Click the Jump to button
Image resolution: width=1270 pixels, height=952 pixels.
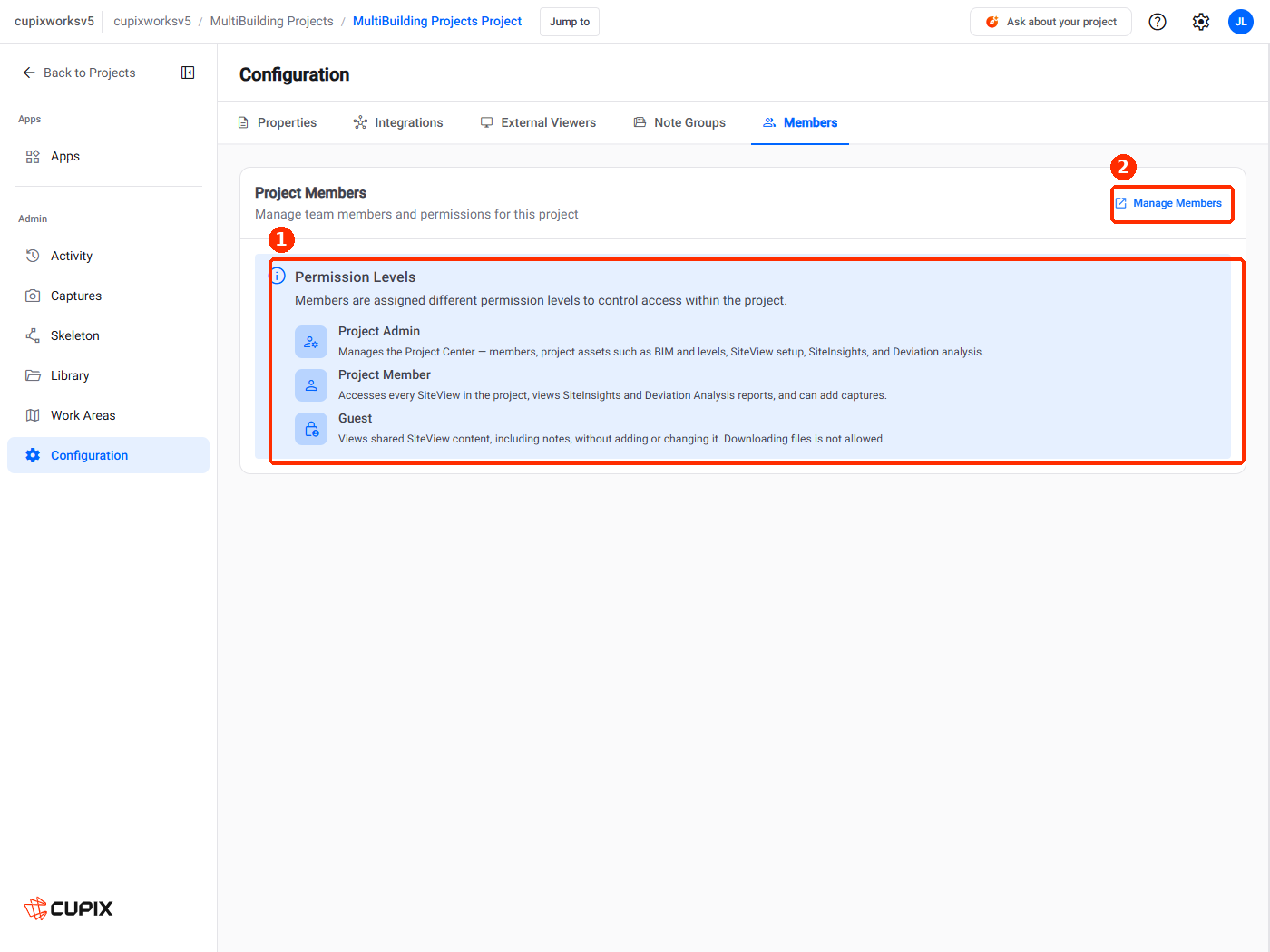point(570,22)
